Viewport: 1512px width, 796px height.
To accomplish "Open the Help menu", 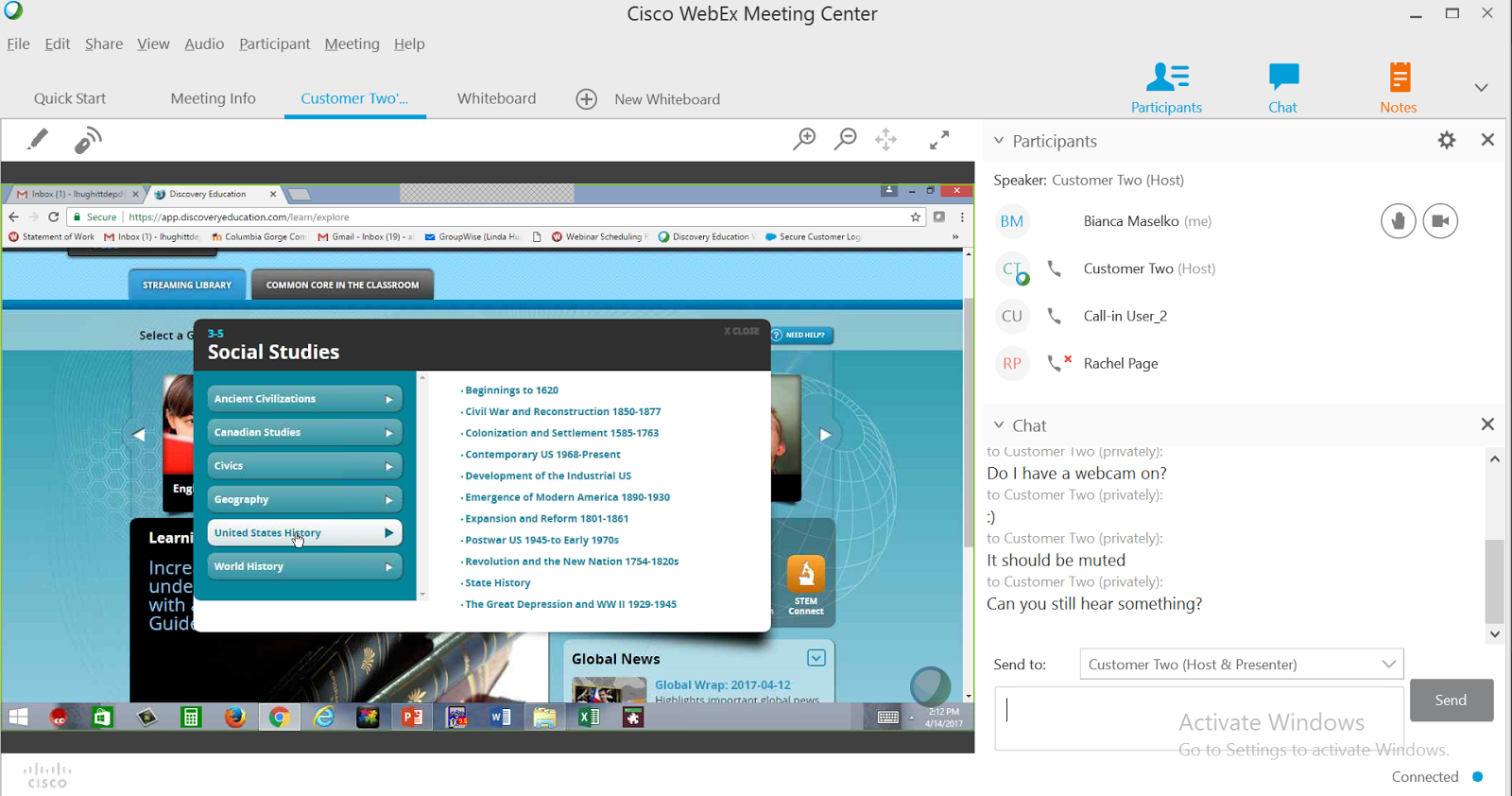I will point(409,43).
